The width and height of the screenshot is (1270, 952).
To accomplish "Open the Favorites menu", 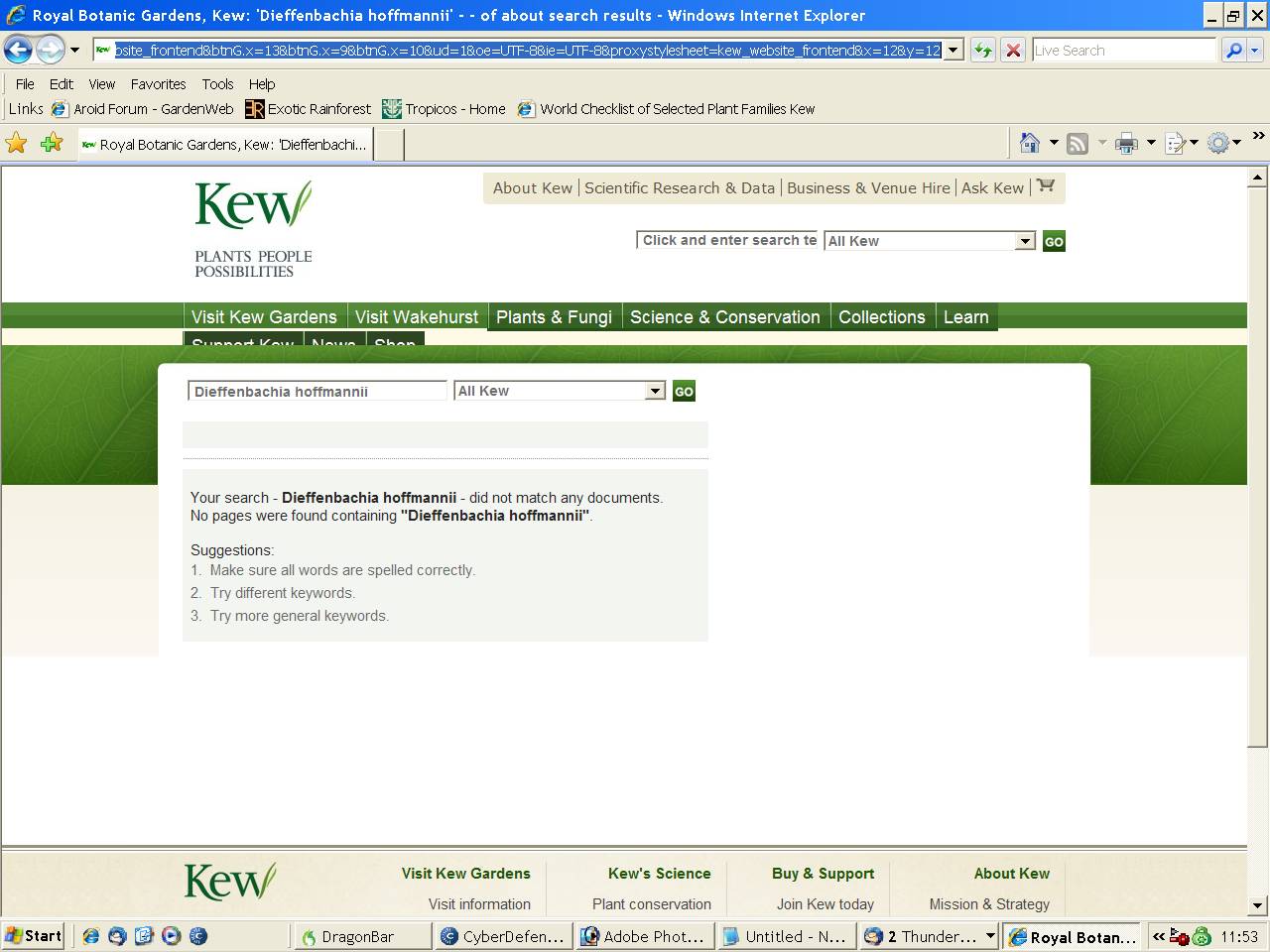I will [158, 84].
